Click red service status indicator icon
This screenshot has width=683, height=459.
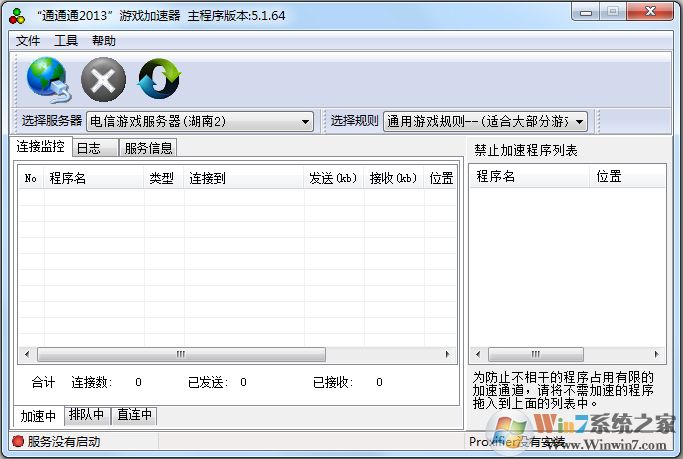(x=17, y=441)
